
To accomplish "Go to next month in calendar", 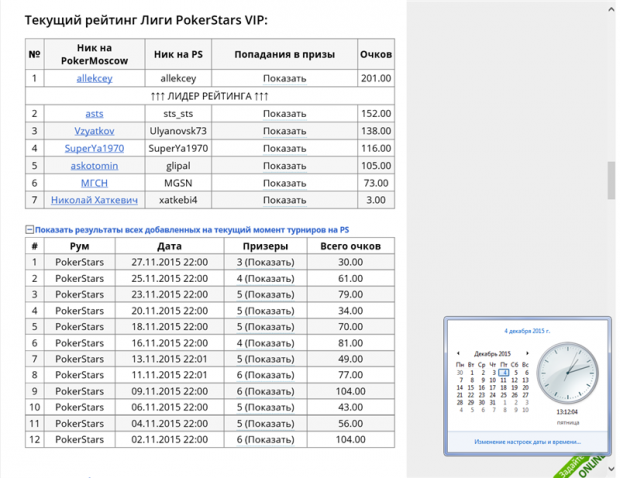I will click(527, 353).
